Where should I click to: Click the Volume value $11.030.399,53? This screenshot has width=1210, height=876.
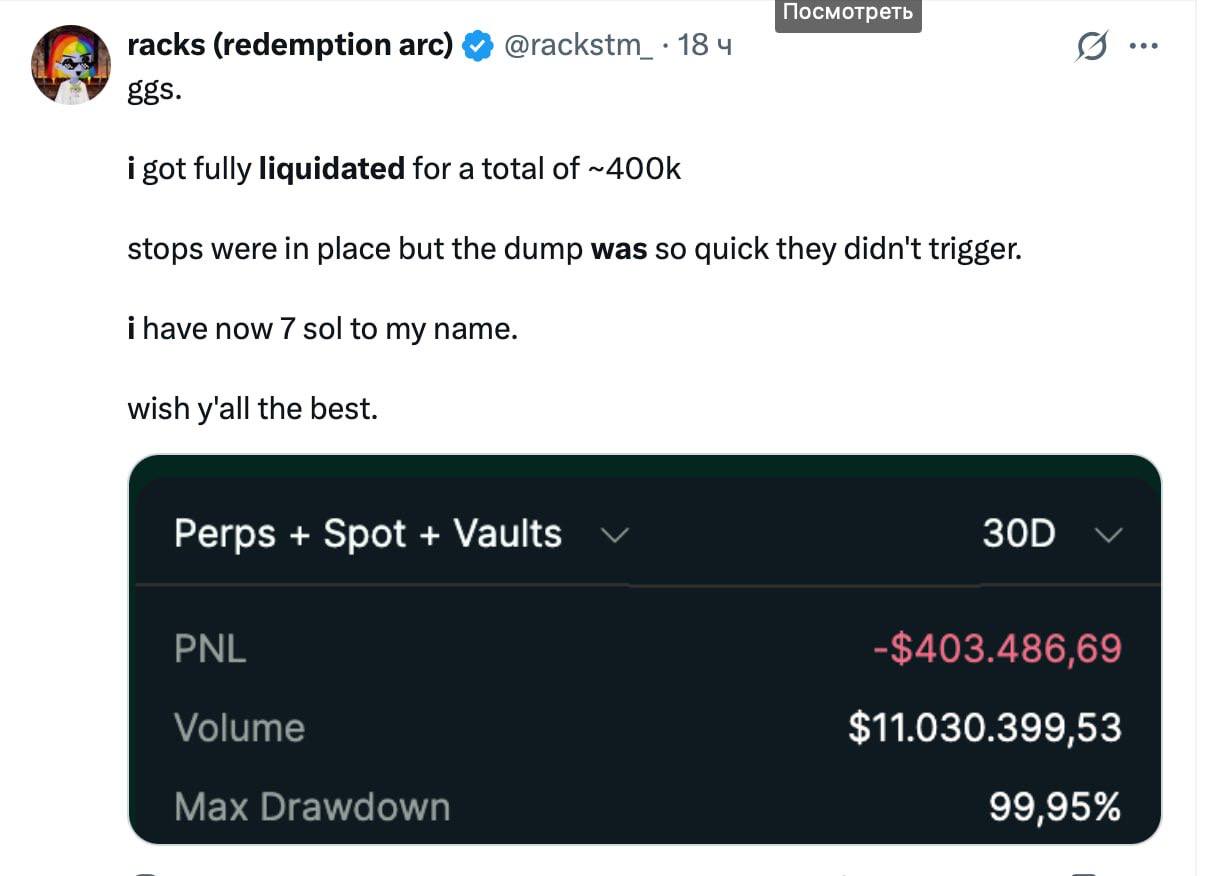click(984, 727)
